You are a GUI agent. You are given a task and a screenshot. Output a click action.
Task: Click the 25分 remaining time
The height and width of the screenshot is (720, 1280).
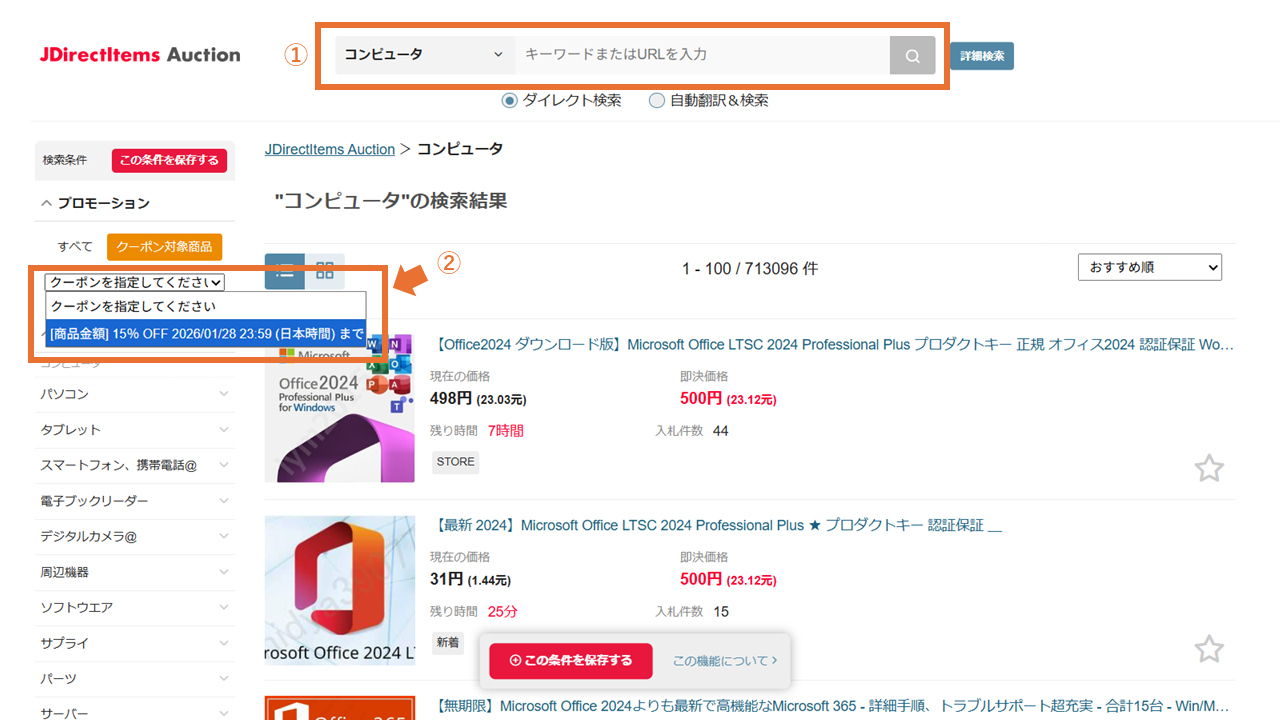pos(503,612)
